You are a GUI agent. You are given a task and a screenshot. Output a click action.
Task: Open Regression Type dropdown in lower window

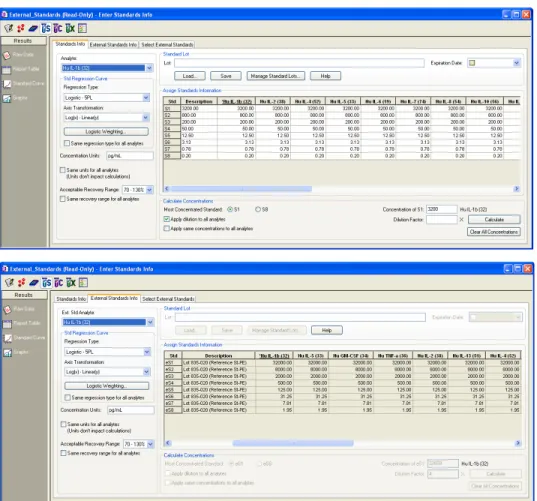pos(147,352)
